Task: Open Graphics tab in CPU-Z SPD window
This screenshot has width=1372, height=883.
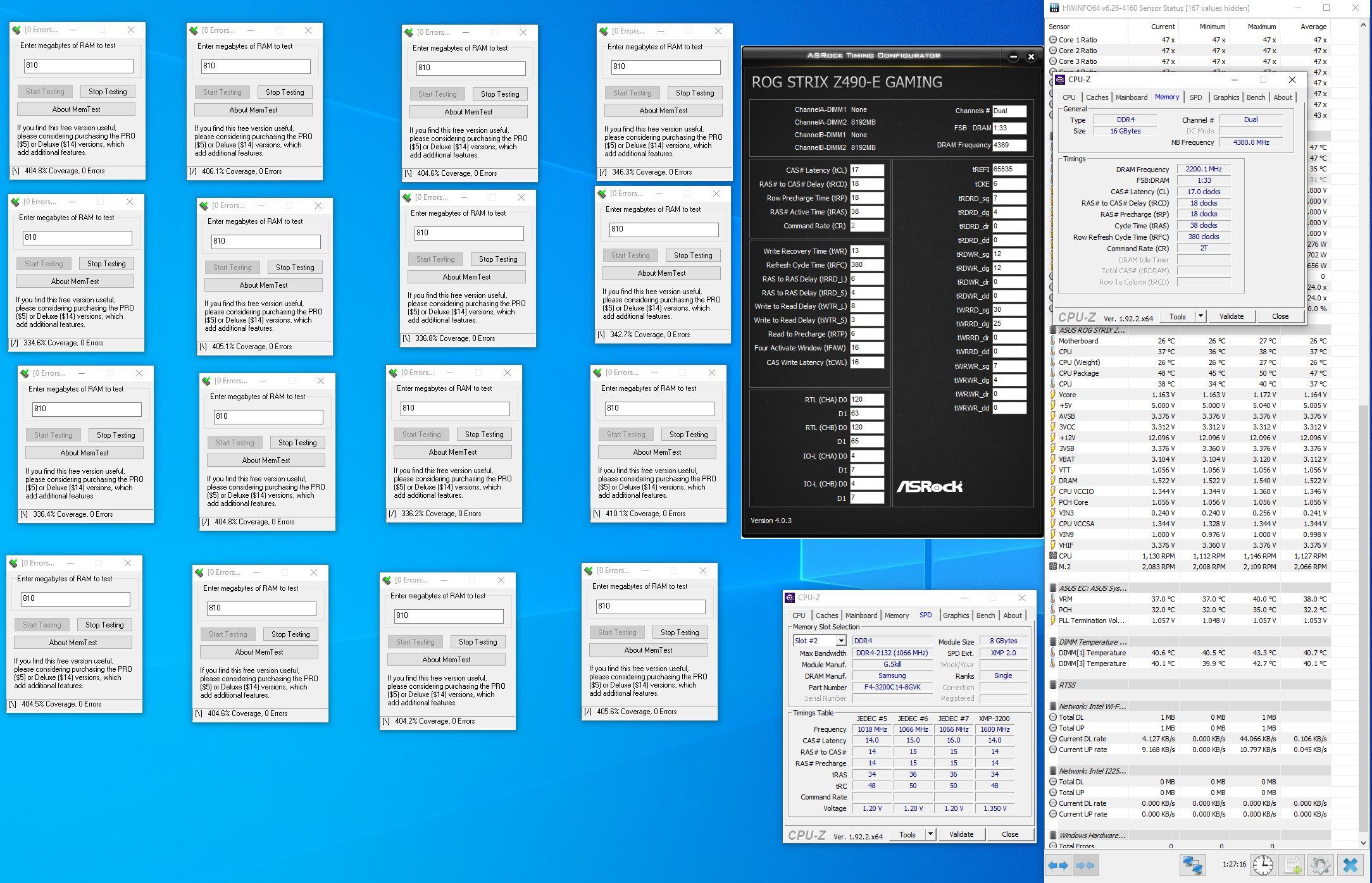Action: point(956,615)
